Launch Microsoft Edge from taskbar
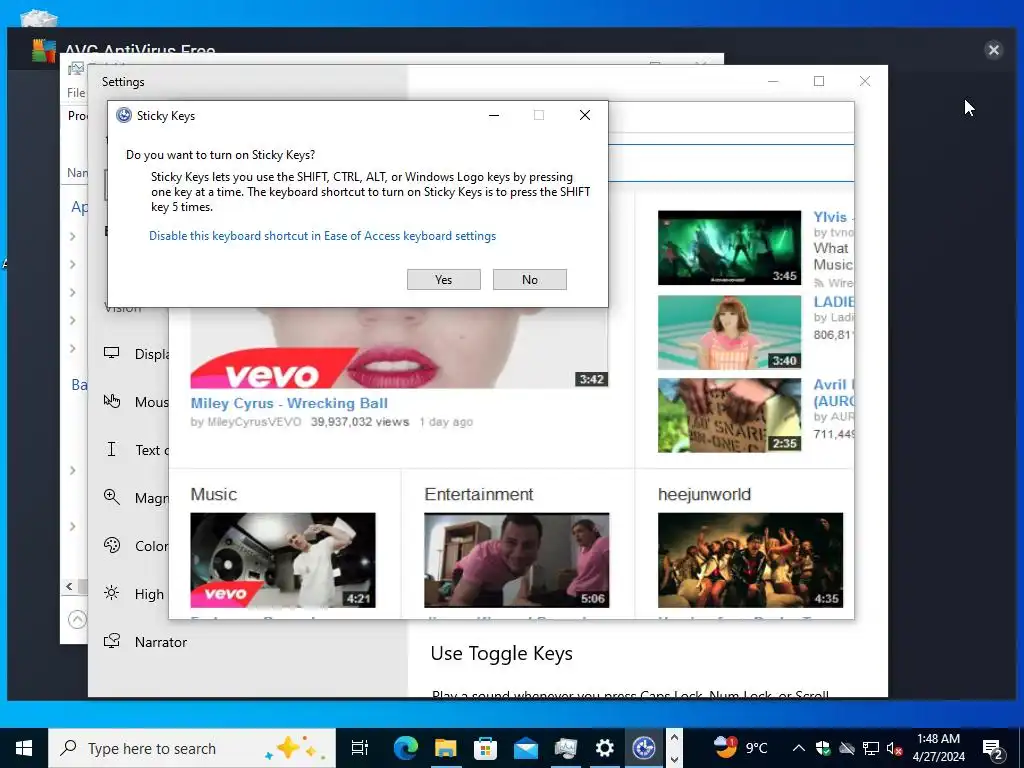 point(405,748)
